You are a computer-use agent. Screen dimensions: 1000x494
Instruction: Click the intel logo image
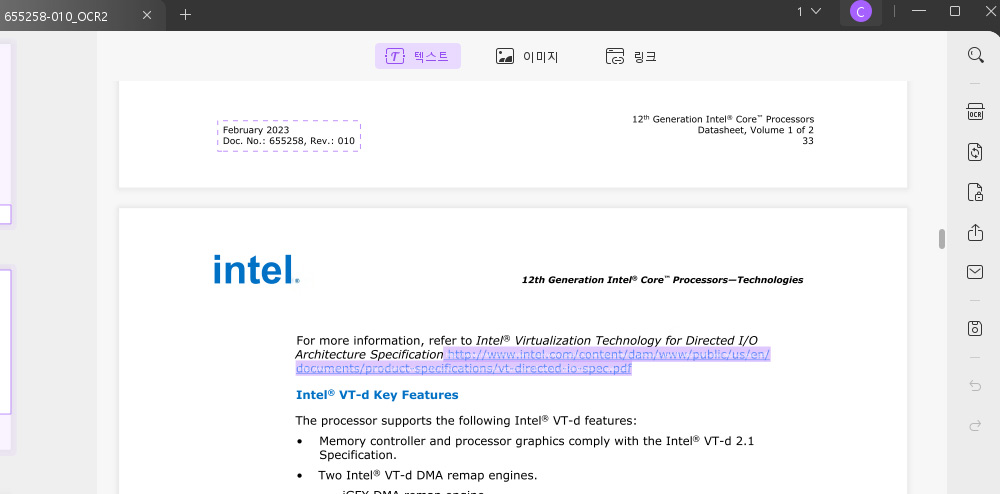click(x=256, y=270)
